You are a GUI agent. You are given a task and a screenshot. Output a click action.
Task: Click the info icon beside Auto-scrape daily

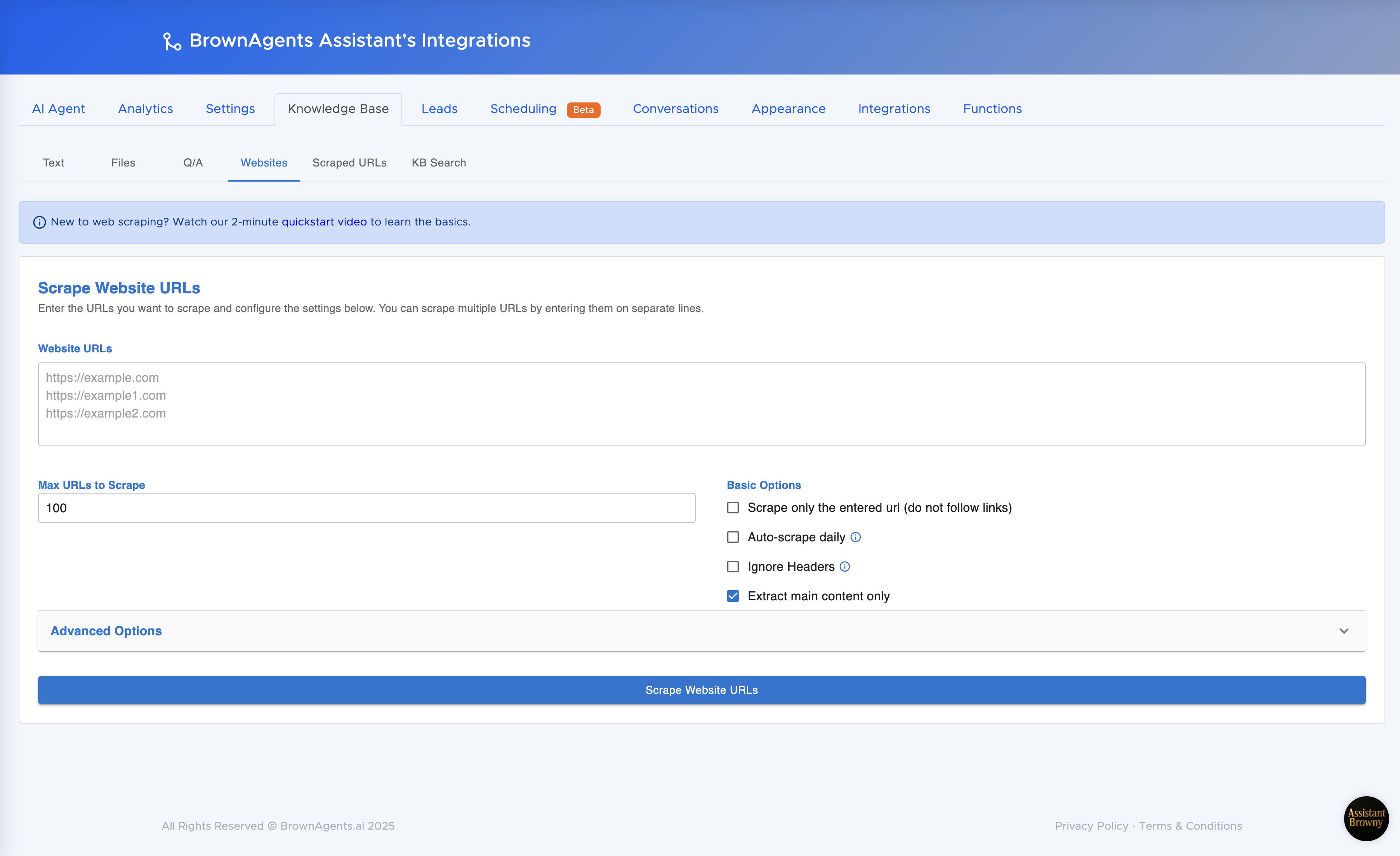coord(856,537)
